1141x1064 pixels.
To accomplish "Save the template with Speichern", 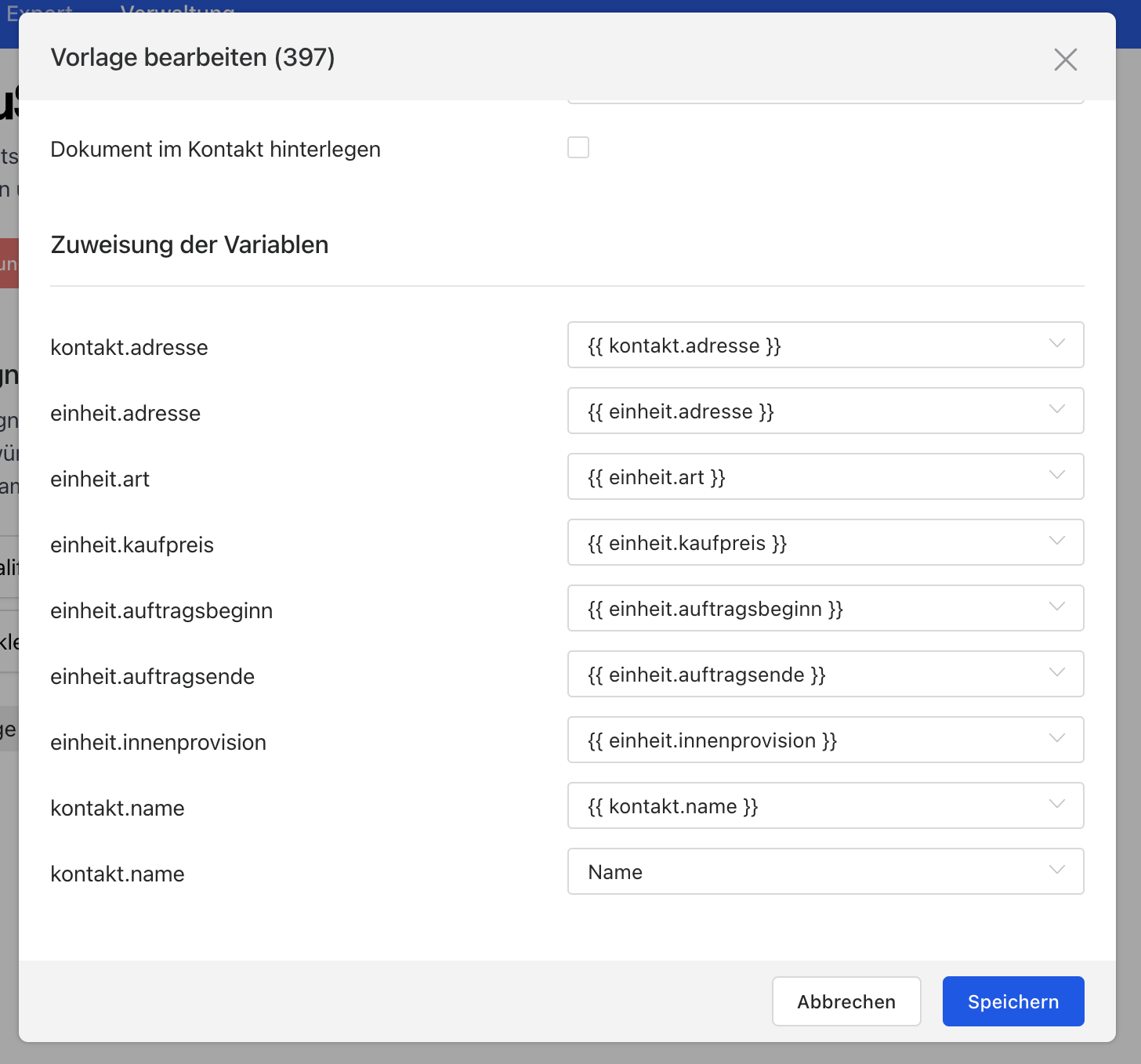I will pos(1012,1001).
